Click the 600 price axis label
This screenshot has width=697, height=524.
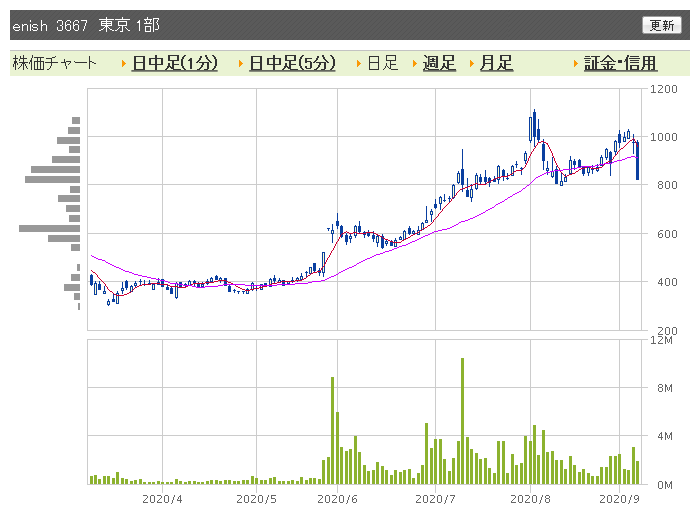click(667, 234)
